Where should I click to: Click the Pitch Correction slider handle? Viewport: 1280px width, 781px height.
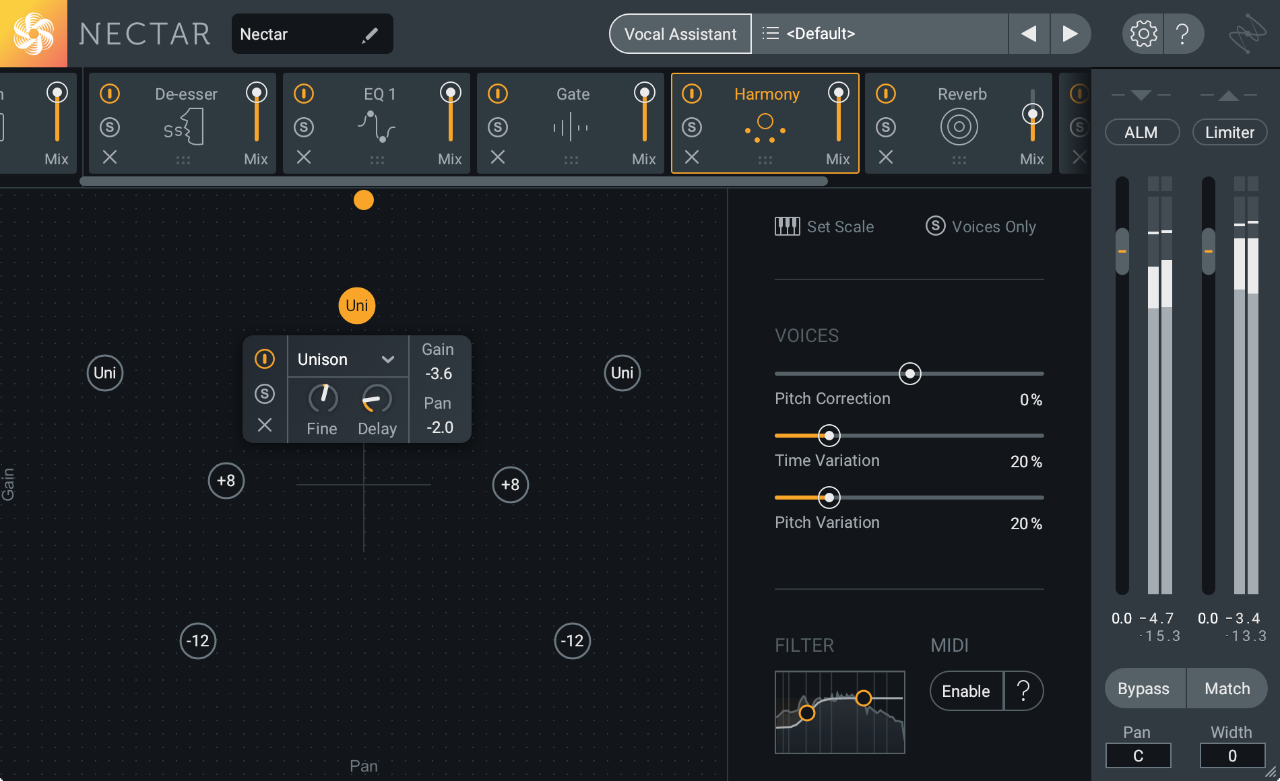909,374
